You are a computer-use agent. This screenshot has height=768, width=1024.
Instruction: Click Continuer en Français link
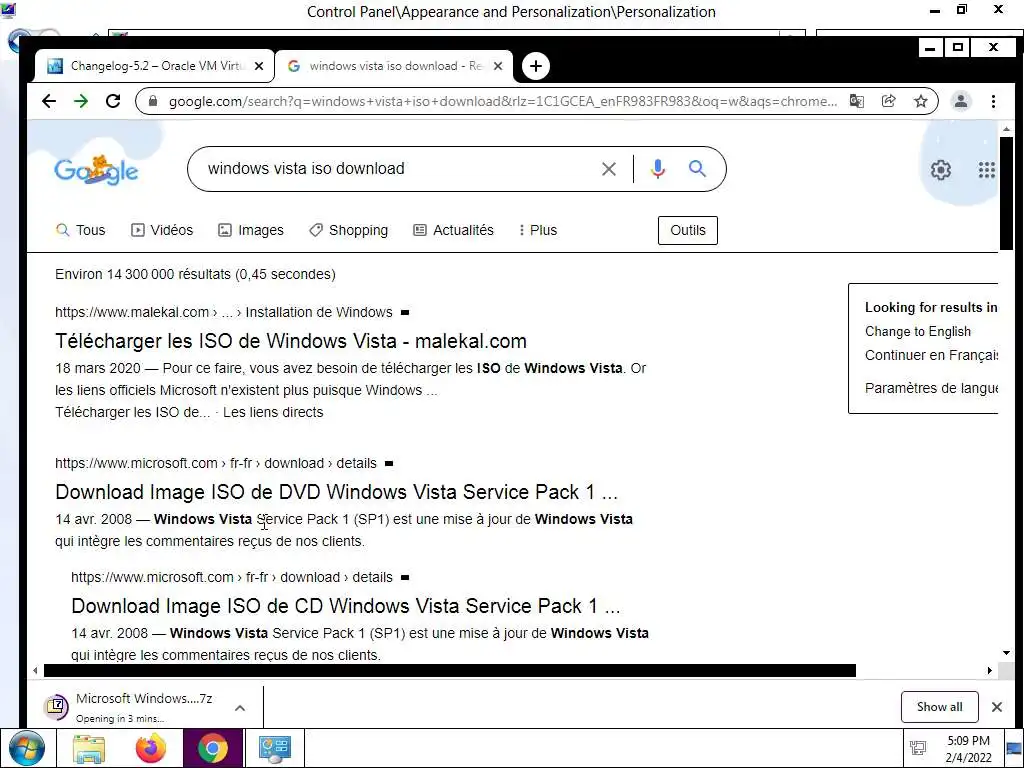931,355
